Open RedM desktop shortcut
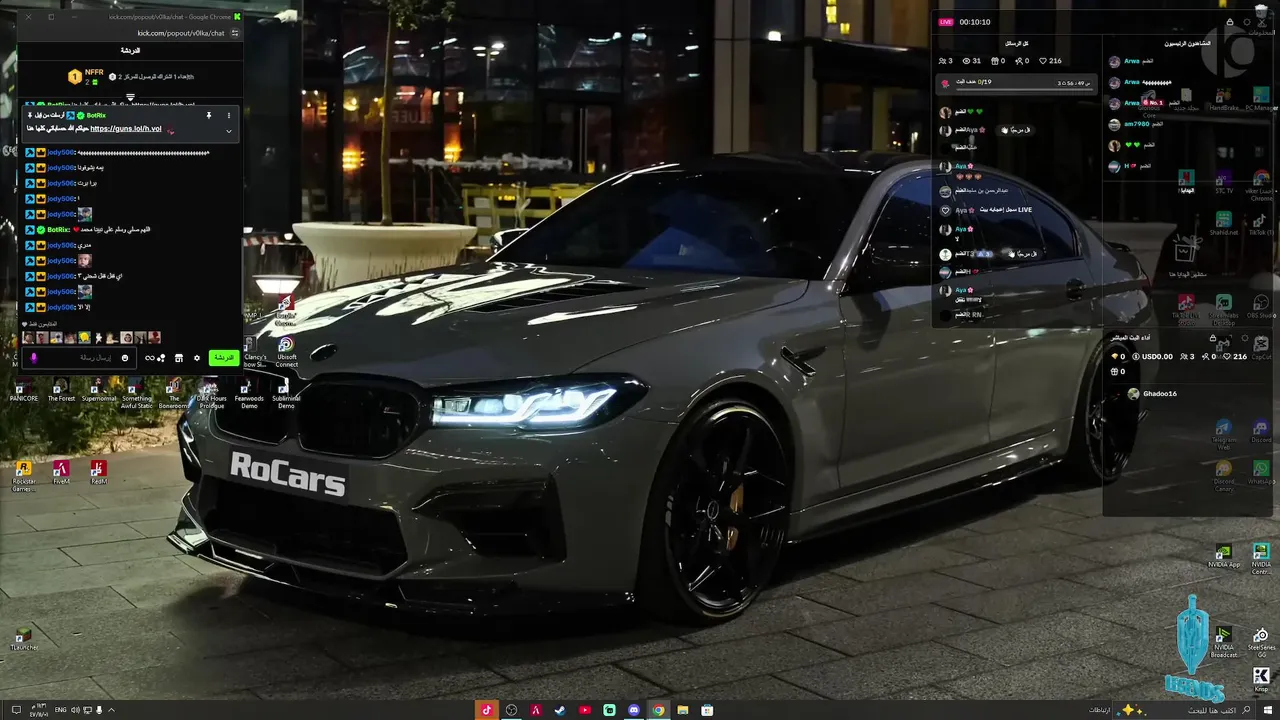 (x=98, y=473)
